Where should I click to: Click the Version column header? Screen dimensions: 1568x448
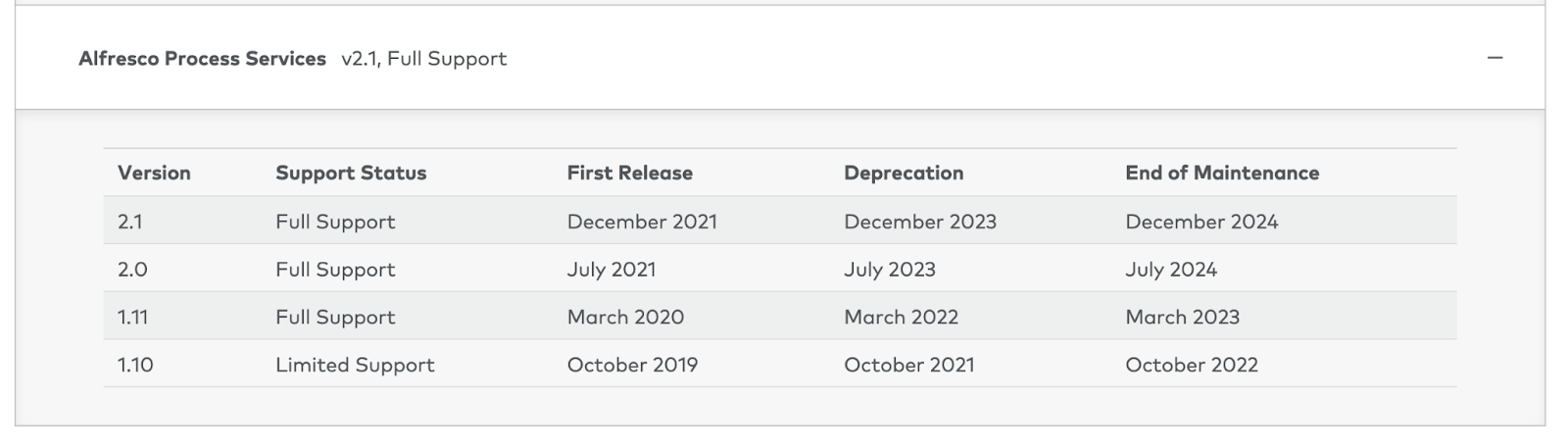tap(154, 174)
